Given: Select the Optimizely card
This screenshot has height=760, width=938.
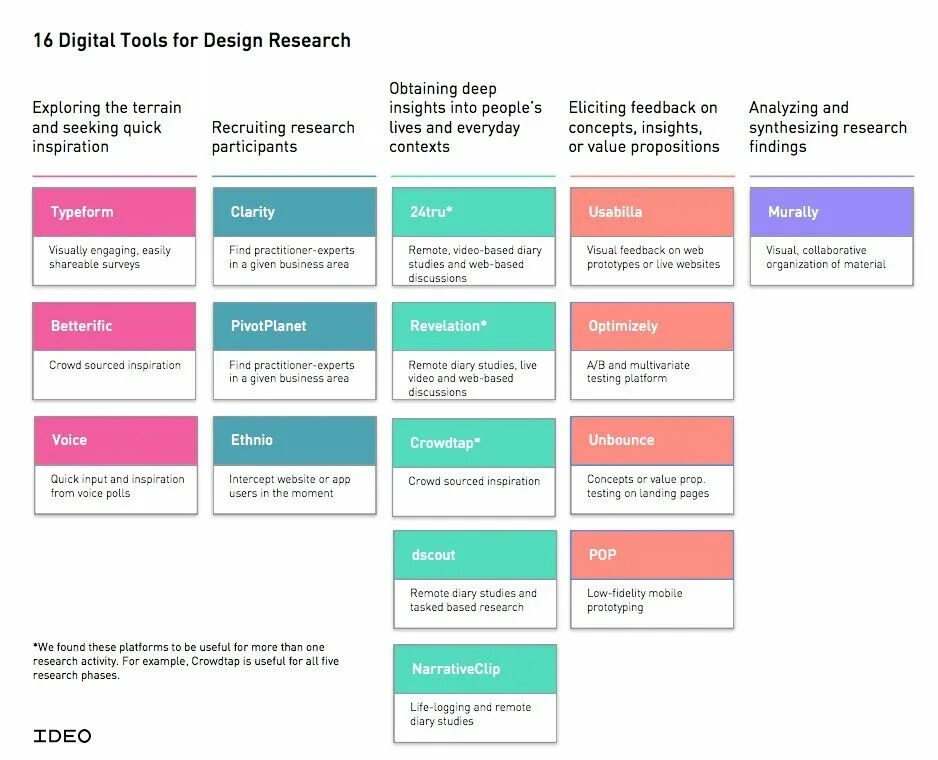Looking at the screenshot, I should point(652,351).
